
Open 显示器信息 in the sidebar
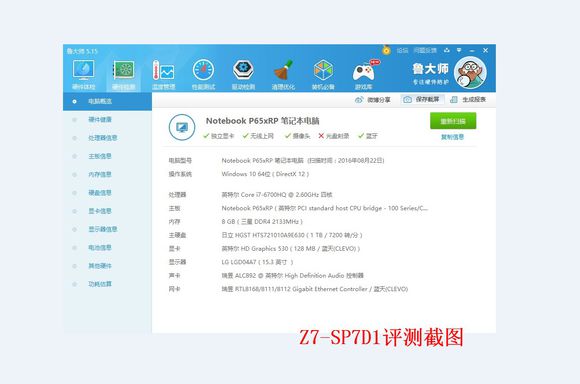(x=102, y=229)
